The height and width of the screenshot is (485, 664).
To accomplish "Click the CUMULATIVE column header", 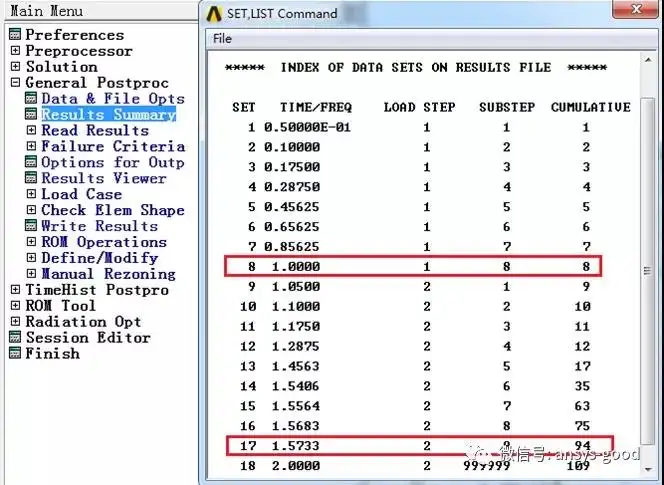I will (x=591, y=107).
